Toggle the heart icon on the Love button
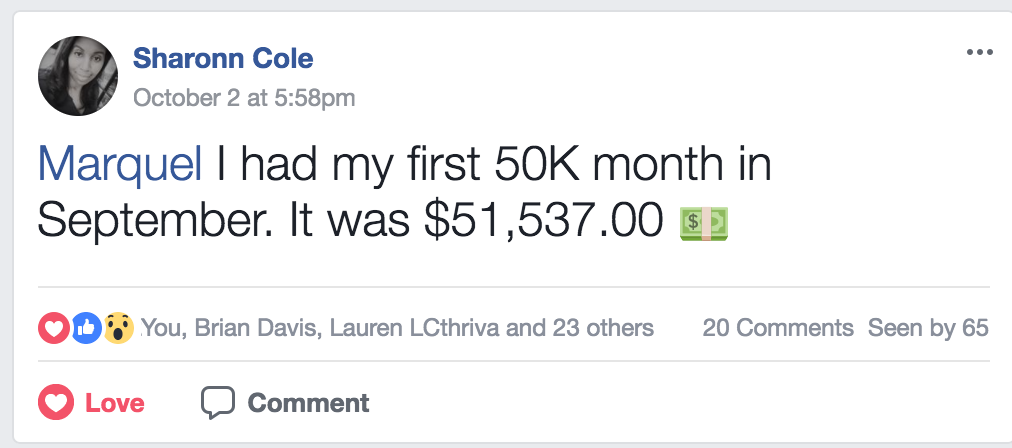 (55, 403)
